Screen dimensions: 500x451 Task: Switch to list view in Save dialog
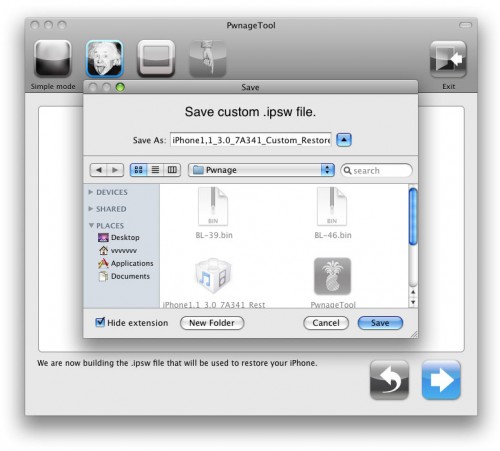[155, 170]
